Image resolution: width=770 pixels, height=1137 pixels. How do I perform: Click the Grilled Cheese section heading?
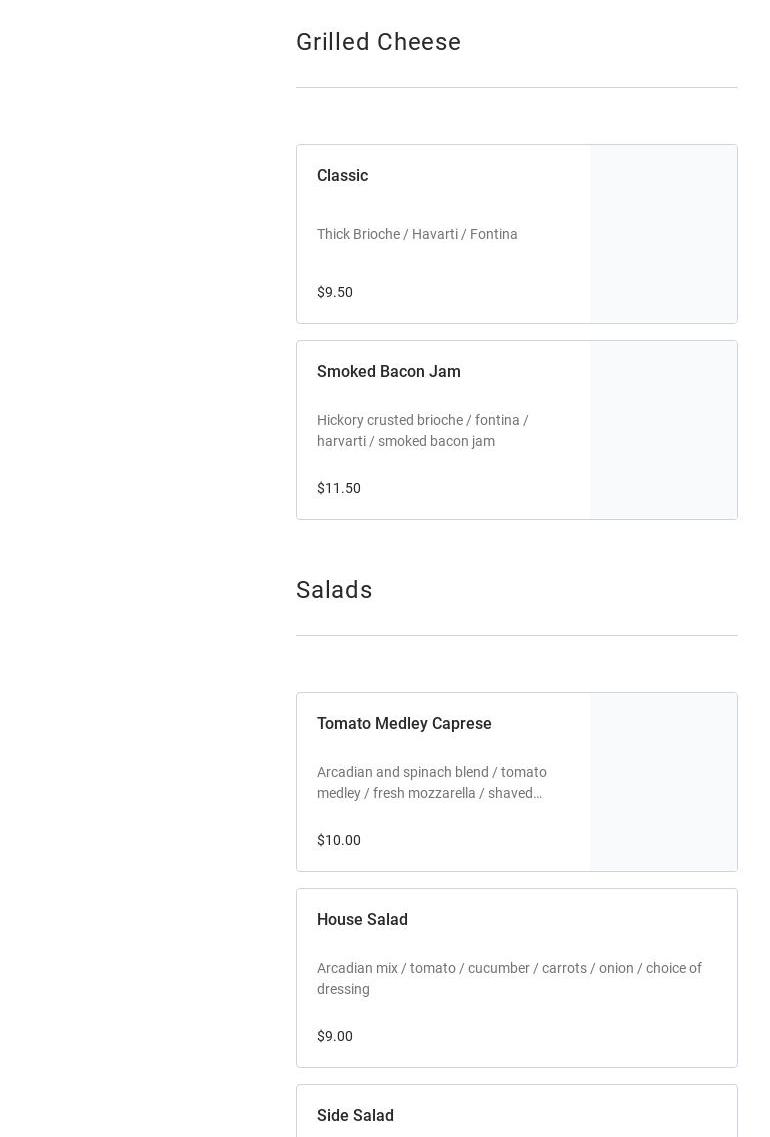coord(378,42)
